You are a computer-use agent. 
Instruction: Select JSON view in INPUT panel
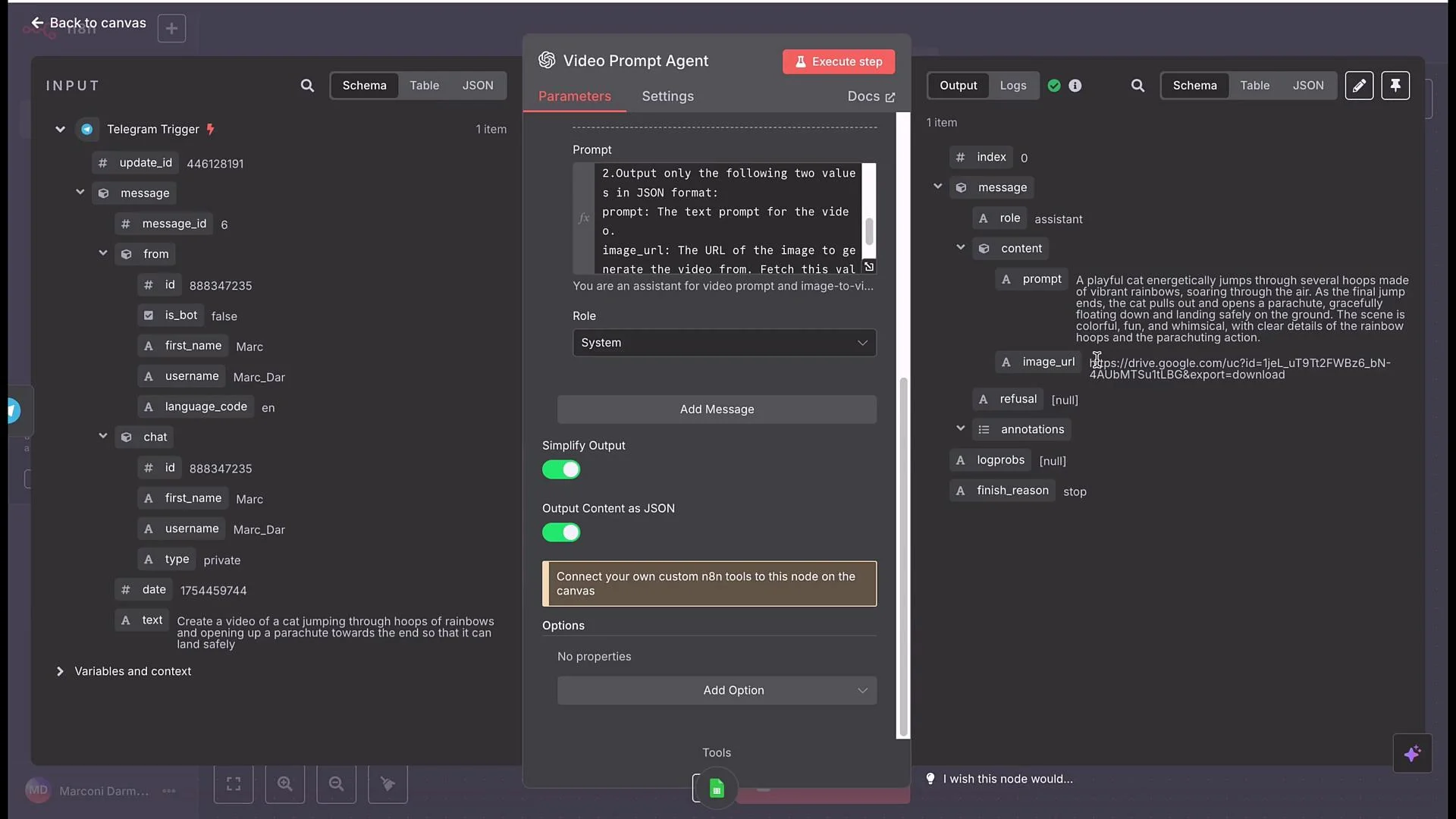[478, 86]
